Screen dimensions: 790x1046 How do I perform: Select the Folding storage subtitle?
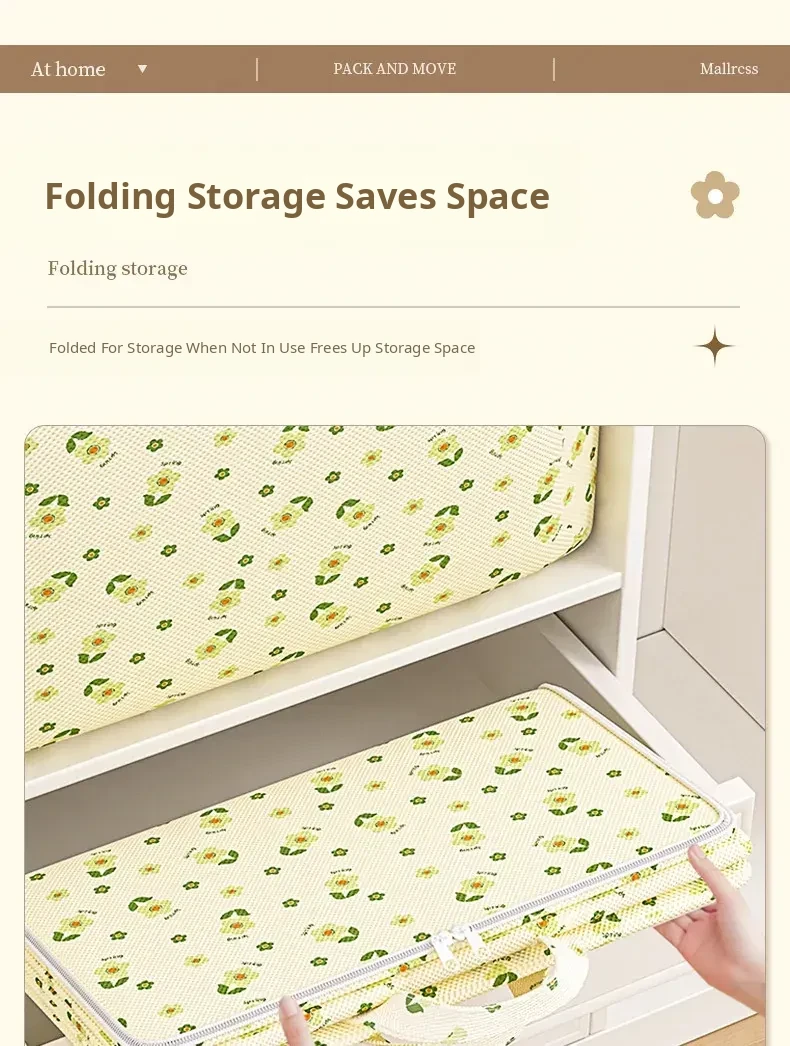click(117, 268)
